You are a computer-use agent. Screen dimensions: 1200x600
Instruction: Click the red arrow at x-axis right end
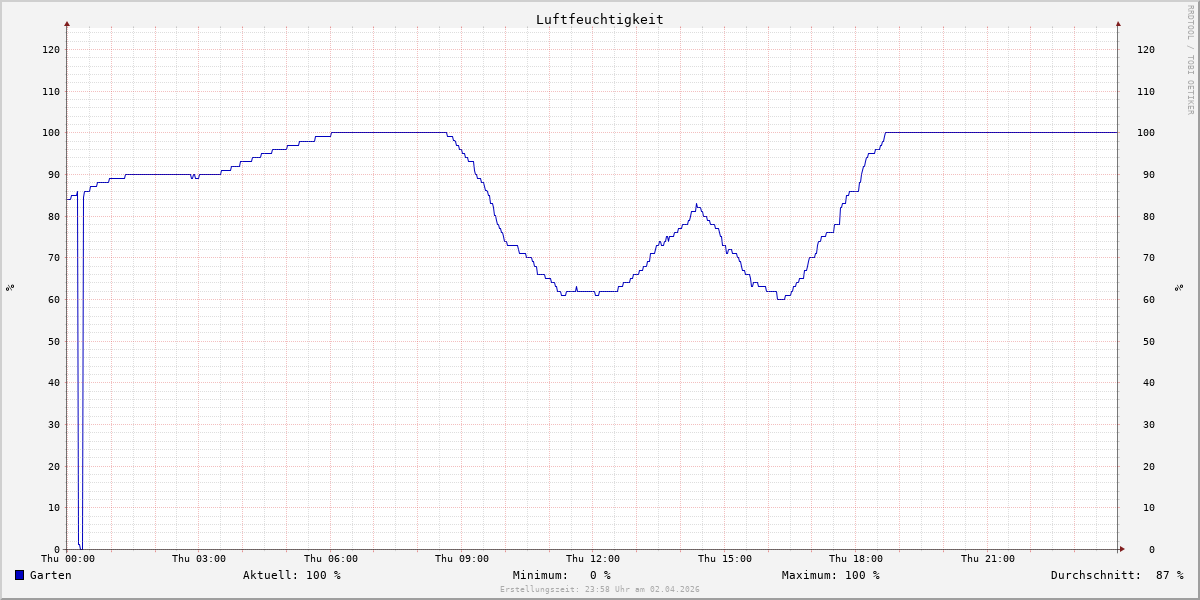click(x=1122, y=549)
